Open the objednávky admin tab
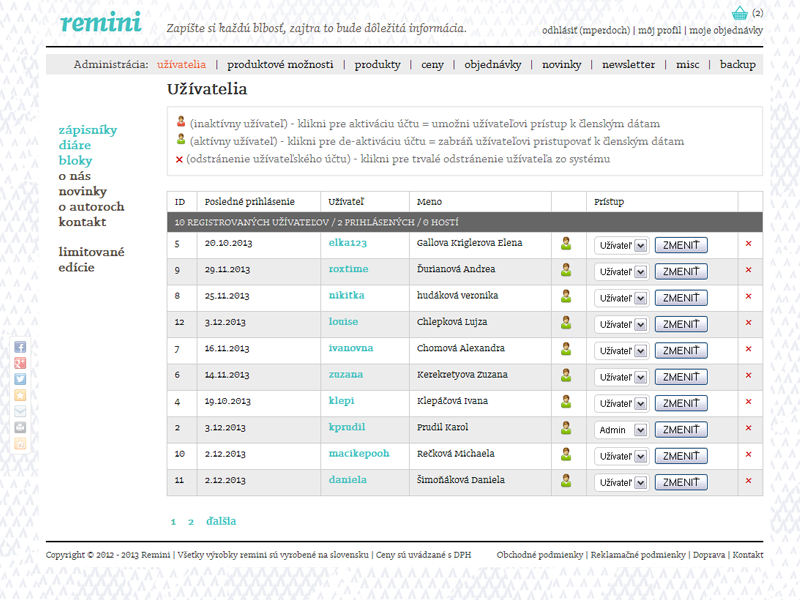This screenshot has width=800, height=600. coord(492,65)
